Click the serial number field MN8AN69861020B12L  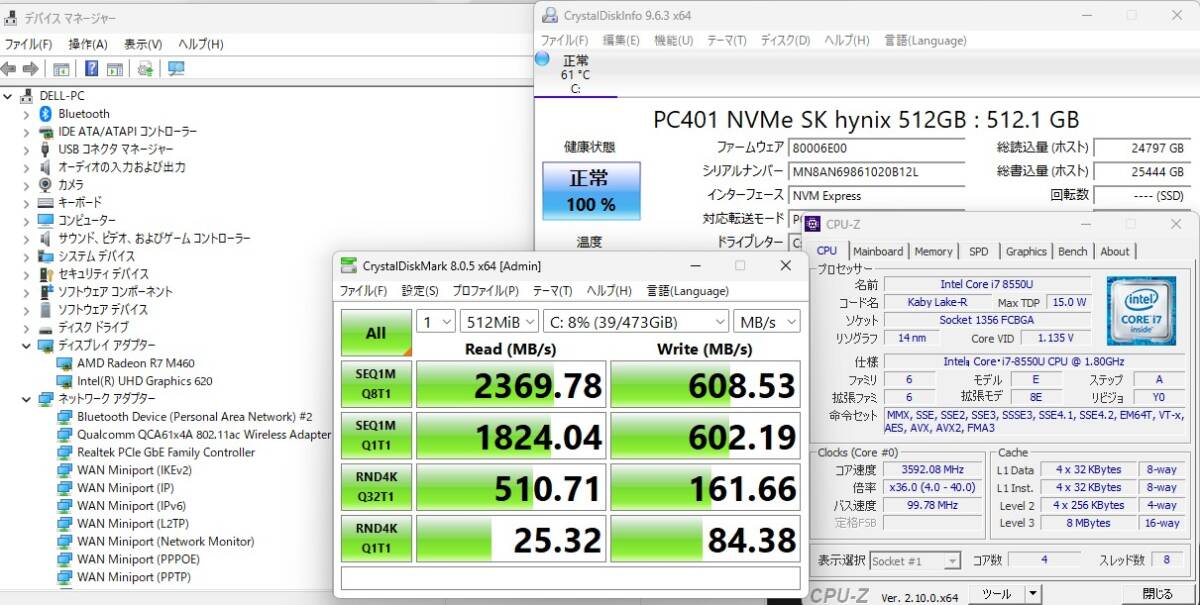point(877,171)
